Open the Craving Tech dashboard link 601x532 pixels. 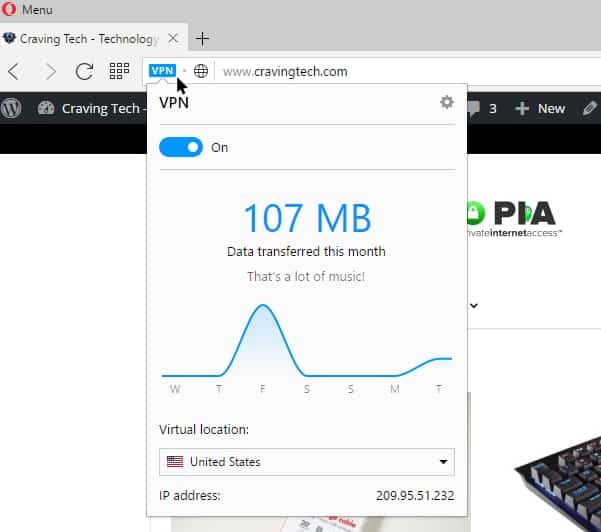(x=92, y=108)
